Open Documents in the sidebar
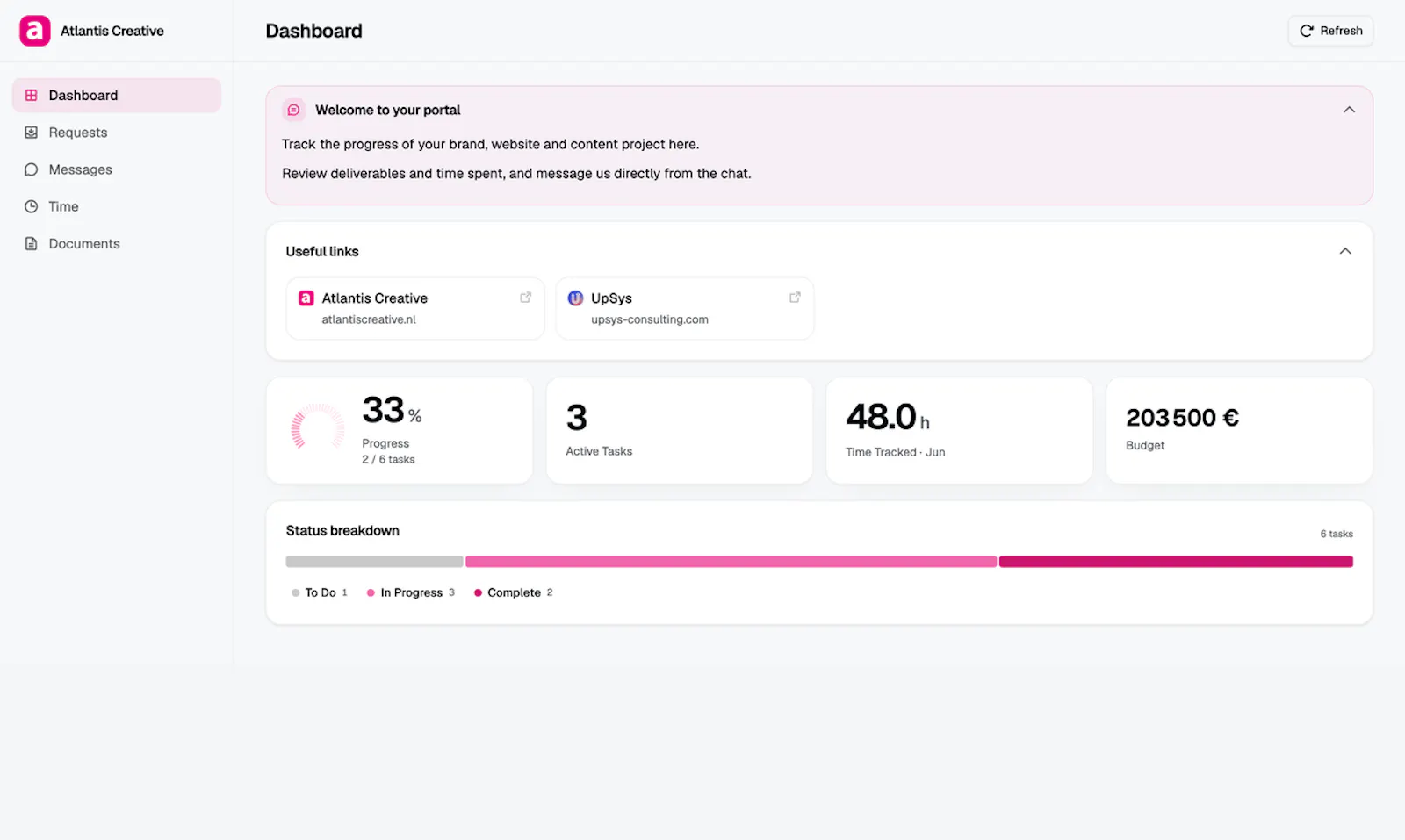Viewport: 1405px width, 840px height. [x=117, y=243]
